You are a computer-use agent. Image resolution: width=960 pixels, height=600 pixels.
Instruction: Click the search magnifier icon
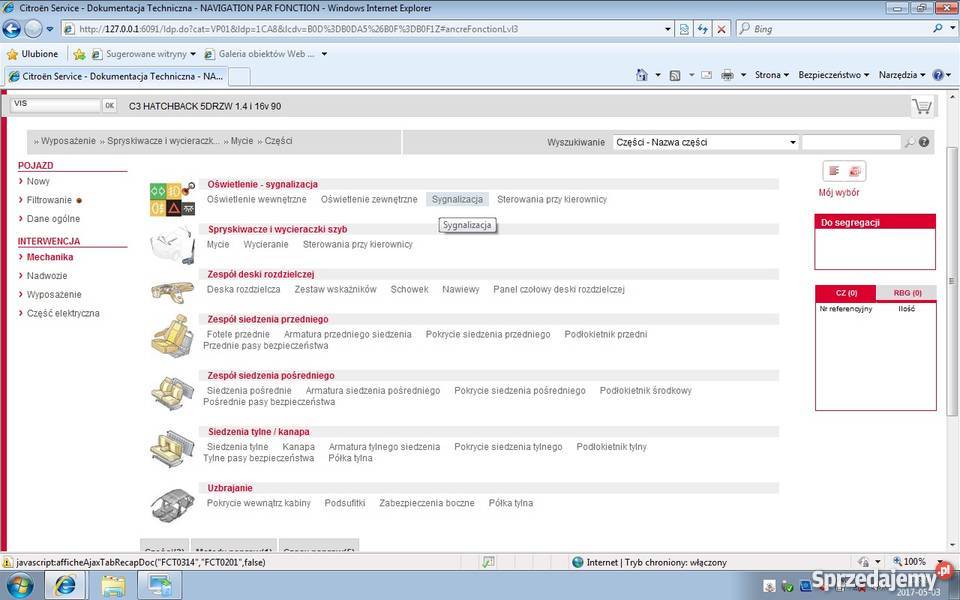tap(909, 143)
